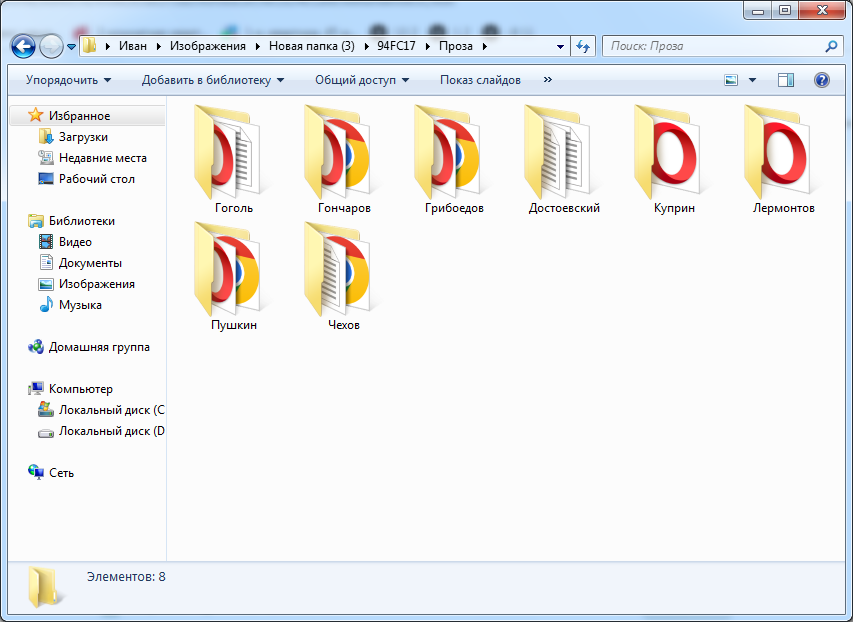Viewport: 853px width, 622px height.
Task: Open Help with the question mark icon
Action: 821,80
